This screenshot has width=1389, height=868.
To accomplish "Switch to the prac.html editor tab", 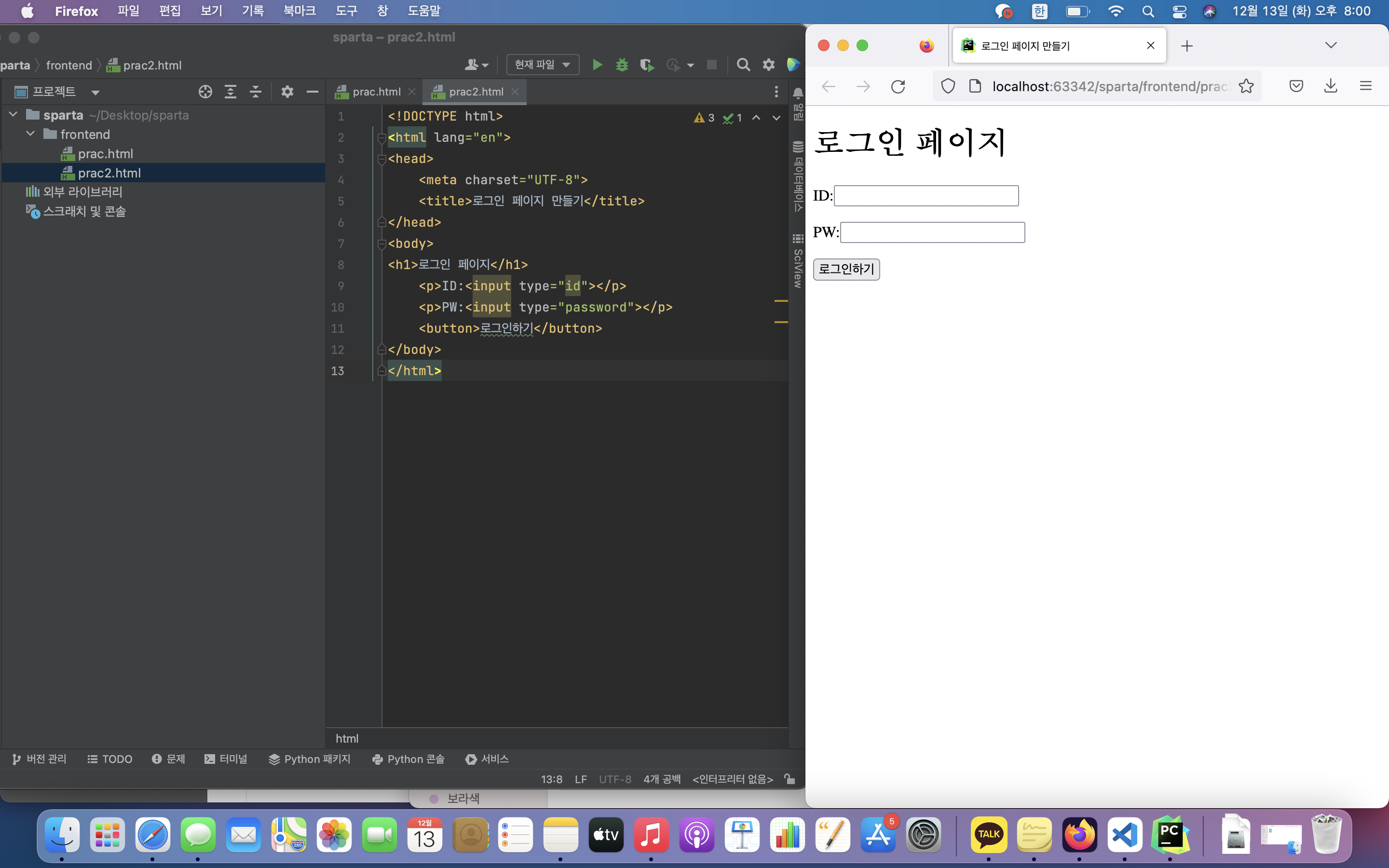I will (376, 92).
